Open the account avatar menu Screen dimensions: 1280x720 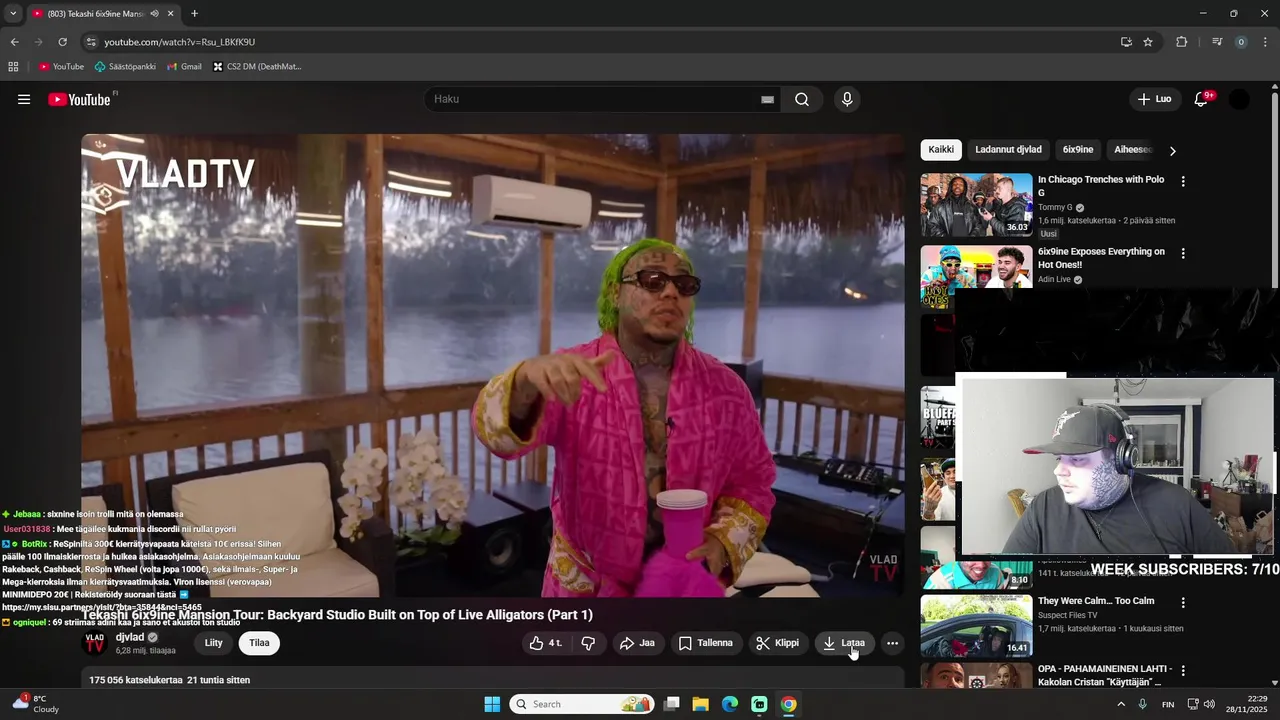pos(1239,99)
